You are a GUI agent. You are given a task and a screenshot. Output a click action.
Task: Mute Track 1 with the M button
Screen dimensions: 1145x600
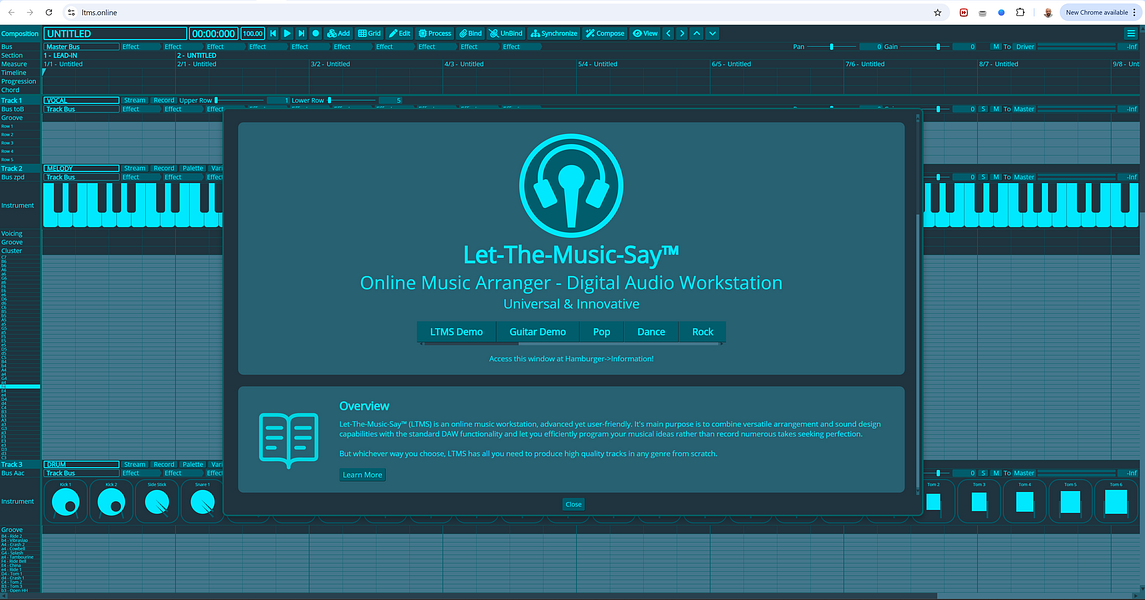click(996, 109)
